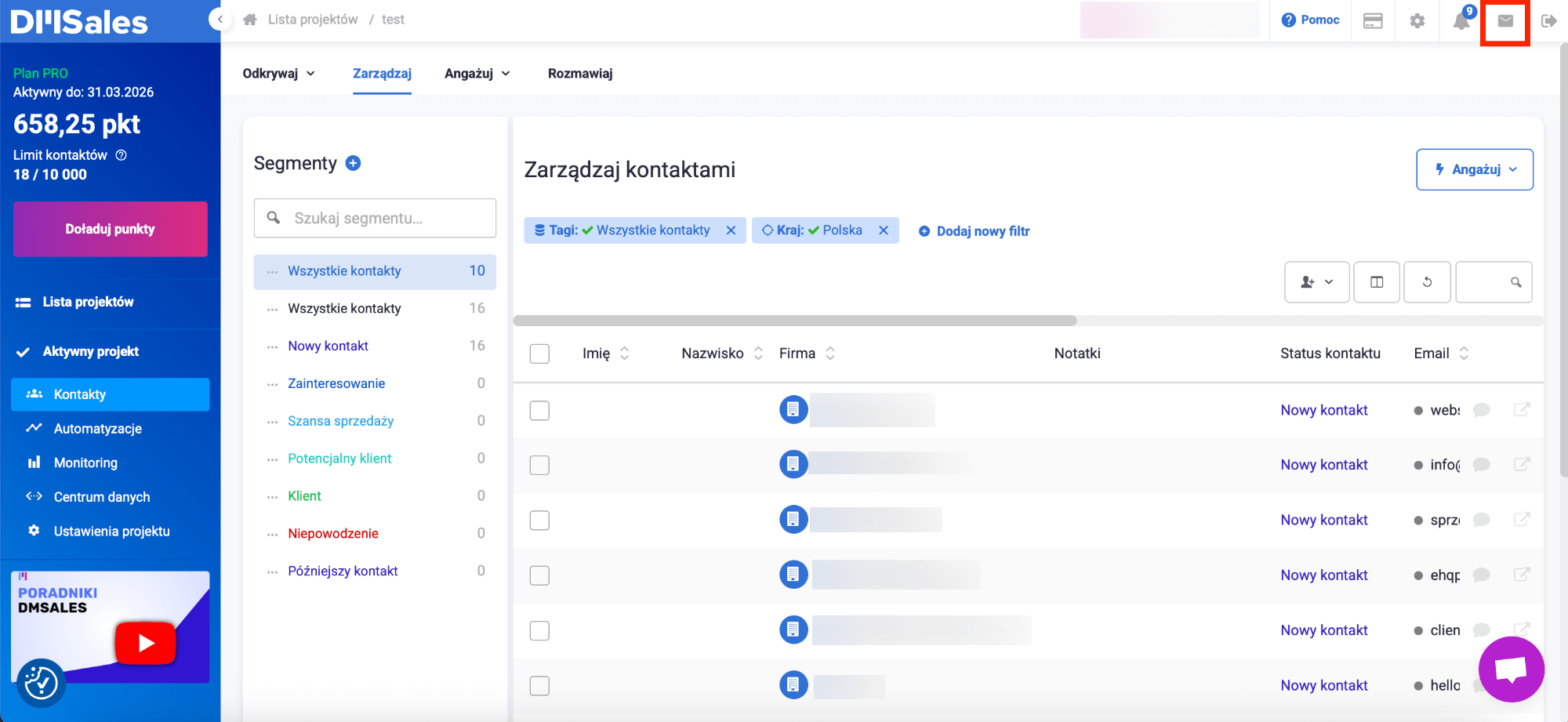Switch to the Rozmawiaj tab
Screen dimensions: 1568x722
point(579,73)
